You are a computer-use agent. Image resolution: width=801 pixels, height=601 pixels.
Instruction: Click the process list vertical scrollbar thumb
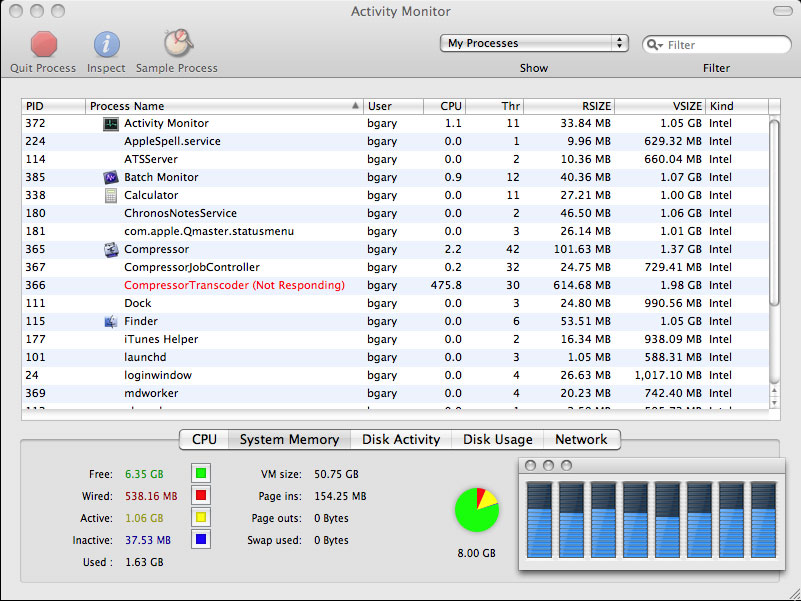(x=774, y=212)
